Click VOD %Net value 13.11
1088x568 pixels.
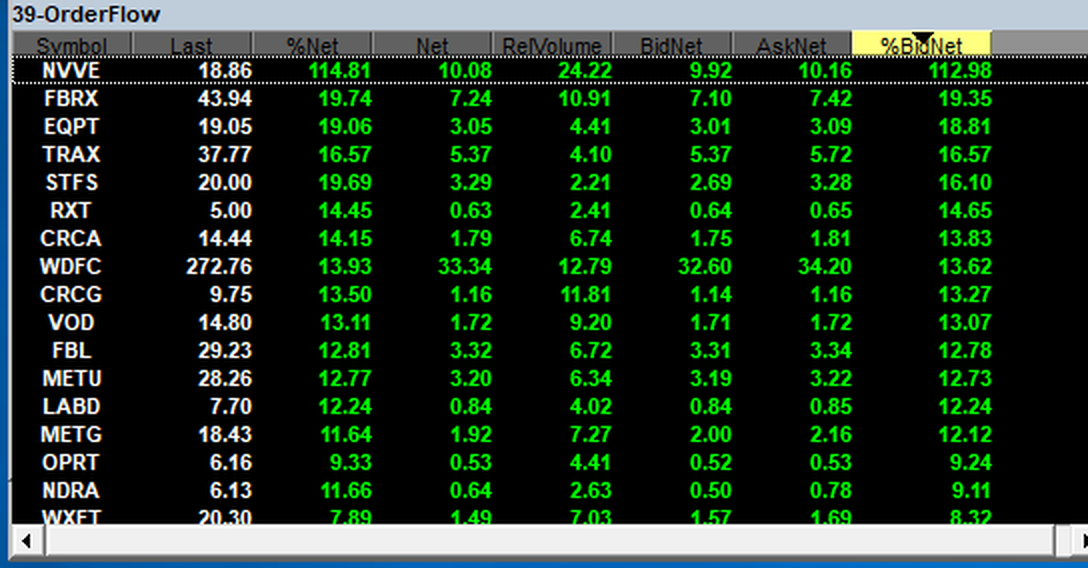346,322
